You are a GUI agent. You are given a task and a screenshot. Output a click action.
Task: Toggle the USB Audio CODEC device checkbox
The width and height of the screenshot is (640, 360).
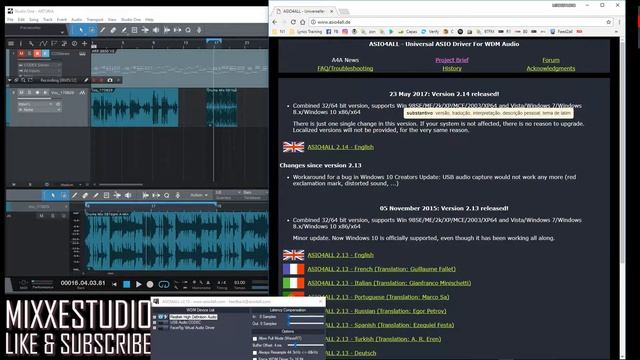[155, 322]
